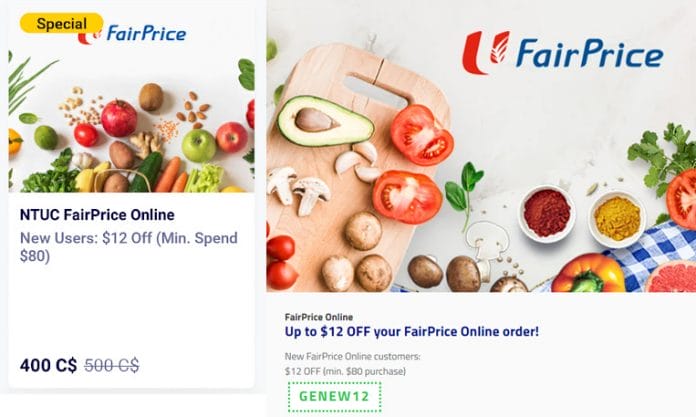
Task: Open the cutting board banner image
Action: tap(481, 146)
